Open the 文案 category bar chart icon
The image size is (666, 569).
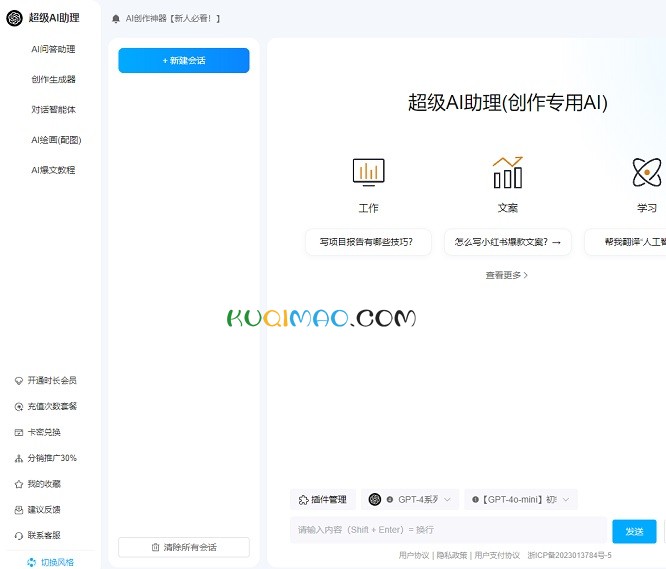(508, 172)
